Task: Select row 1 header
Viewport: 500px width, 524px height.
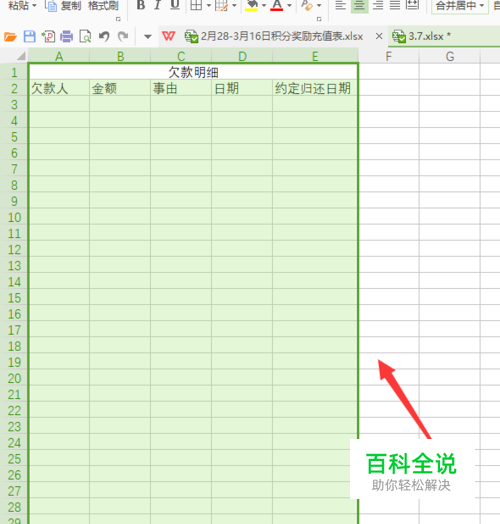Action: click(x=14, y=72)
